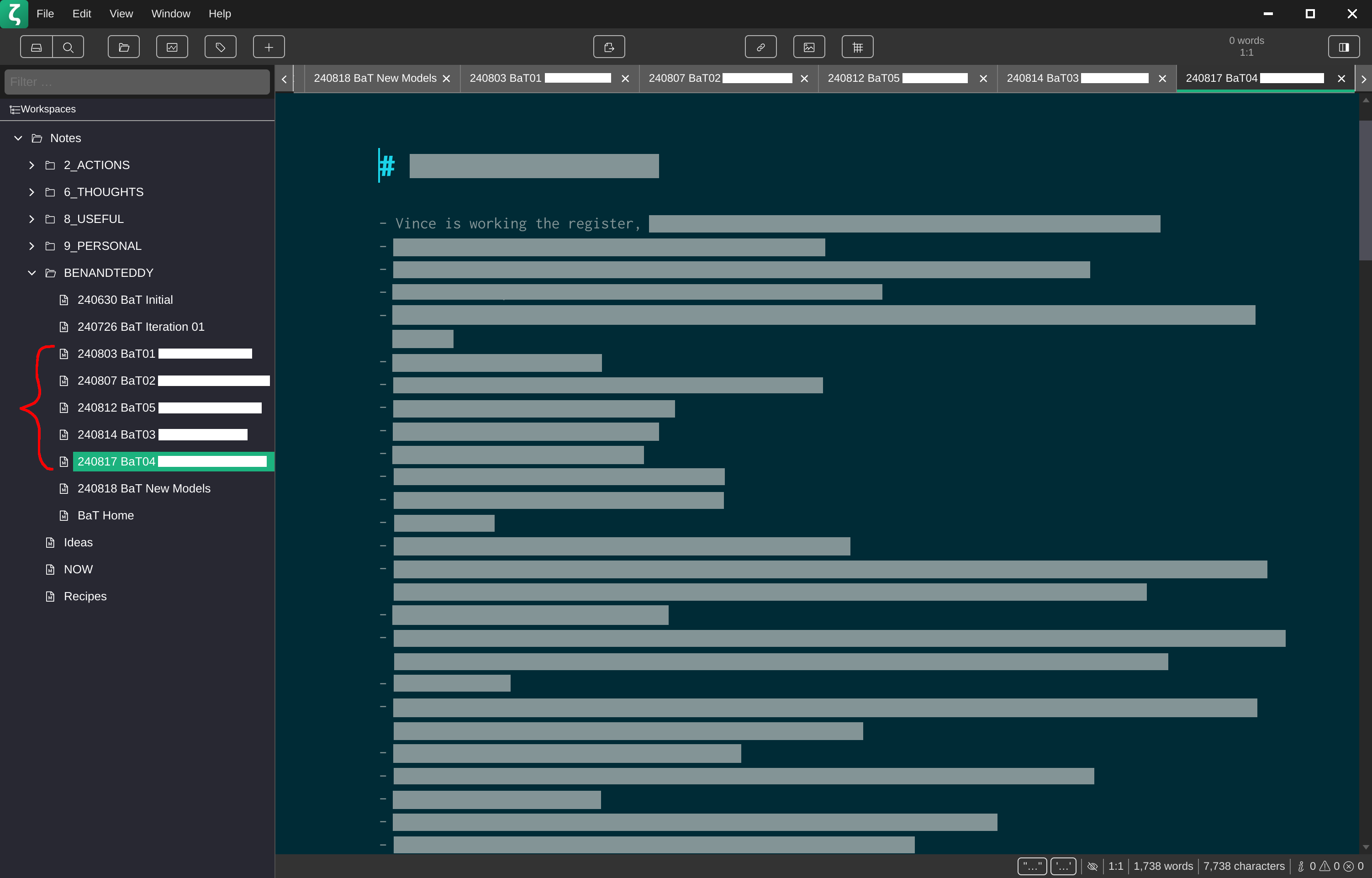
Task: Click the export document icon
Action: 609,47
